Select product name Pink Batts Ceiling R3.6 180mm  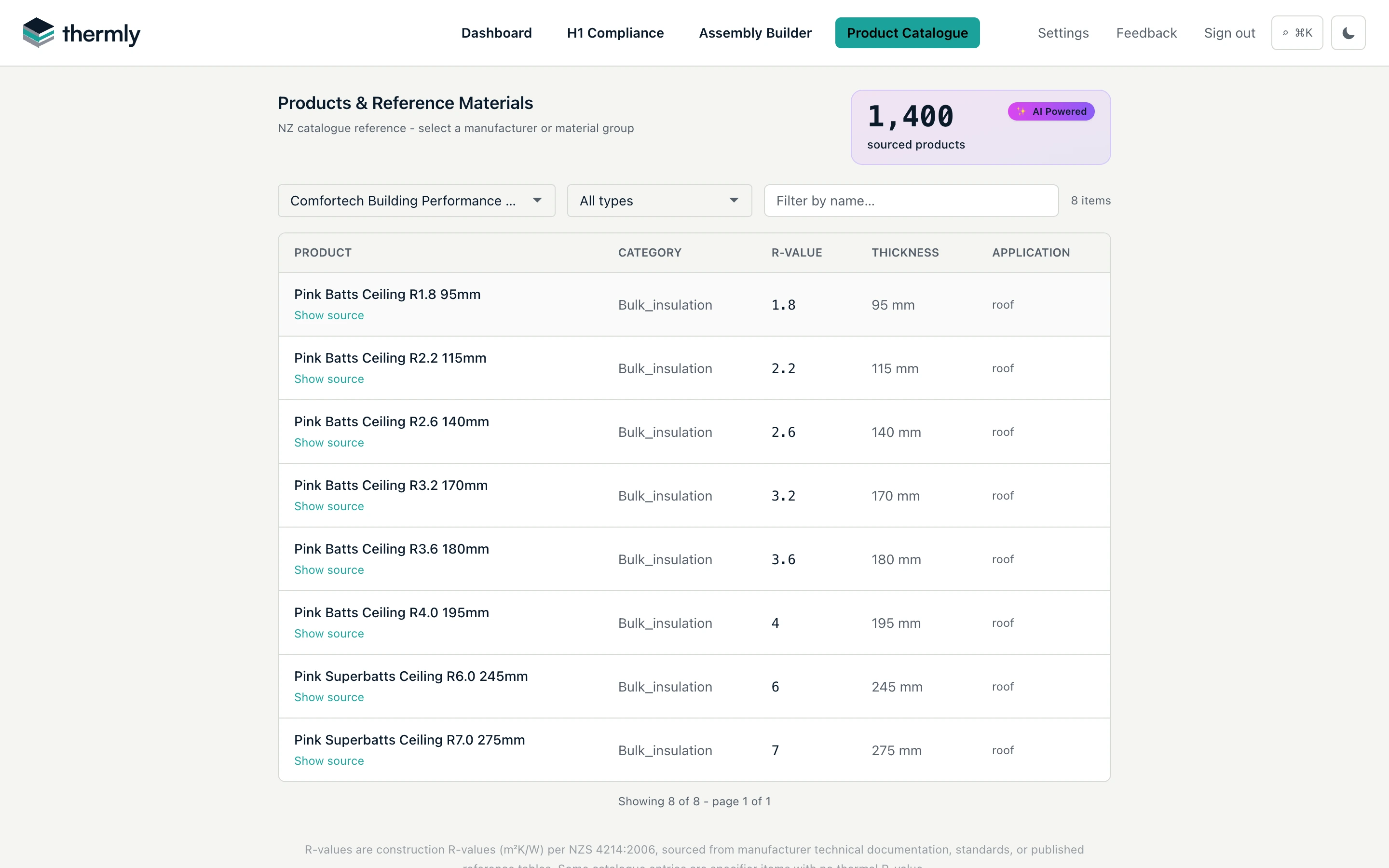[392, 549]
